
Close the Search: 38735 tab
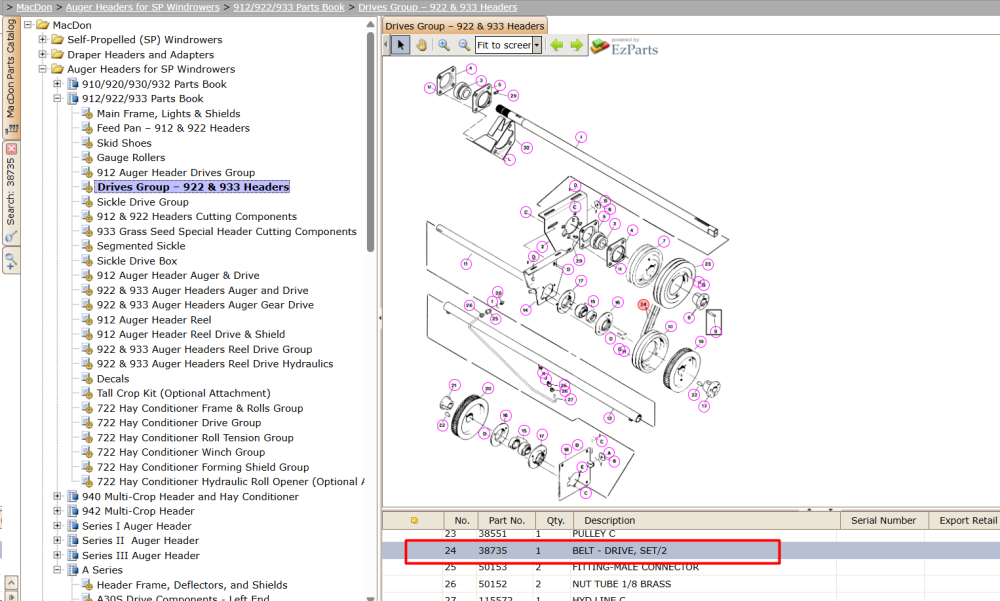pos(11,148)
